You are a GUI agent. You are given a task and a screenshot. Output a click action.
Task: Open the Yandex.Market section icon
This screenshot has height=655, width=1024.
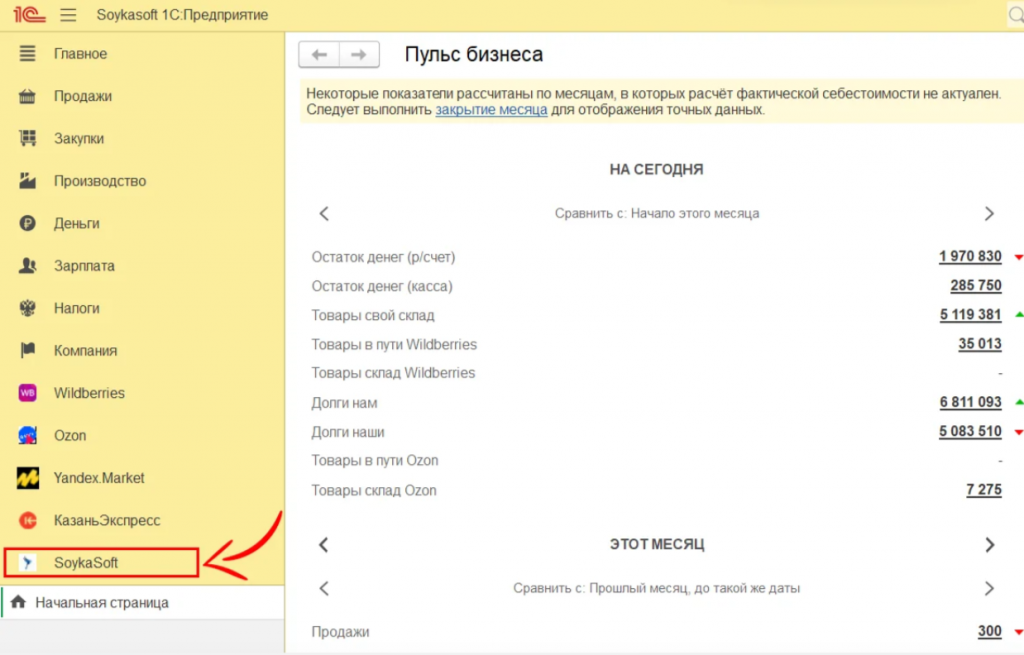[x=28, y=478]
